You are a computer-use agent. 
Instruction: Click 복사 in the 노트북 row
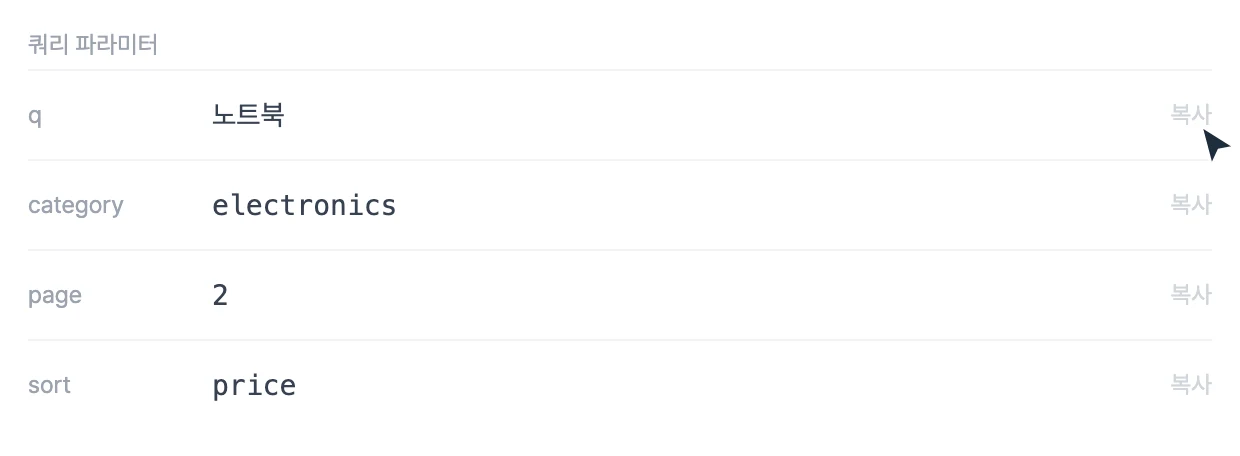(1191, 115)
